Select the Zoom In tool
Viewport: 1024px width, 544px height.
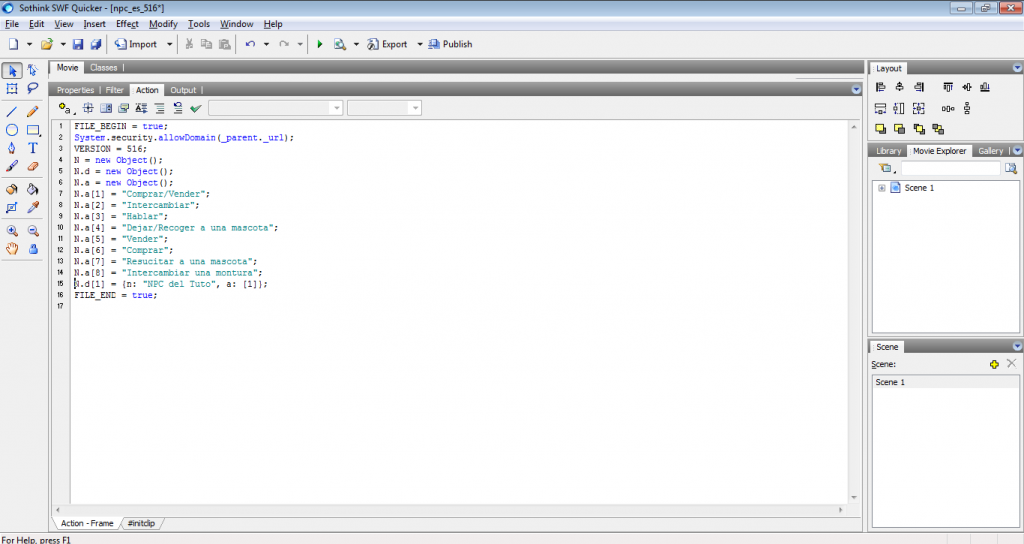tap(12, 231)
